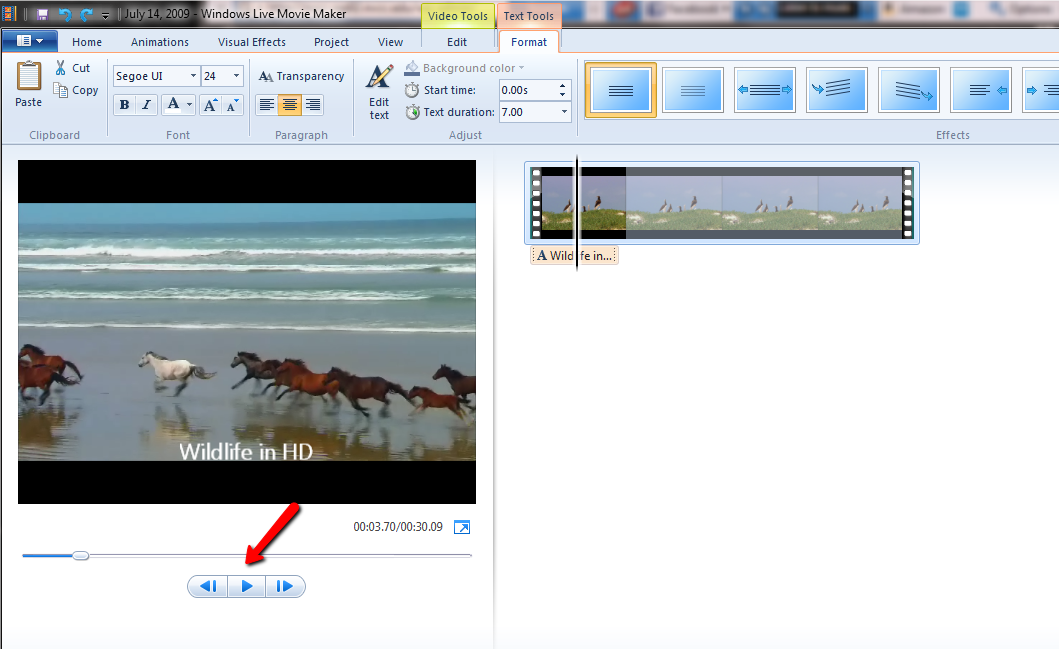Select the stretch text effect with arrows
This screenshot has height=649, width=1059.
click(x=765, y=90)
